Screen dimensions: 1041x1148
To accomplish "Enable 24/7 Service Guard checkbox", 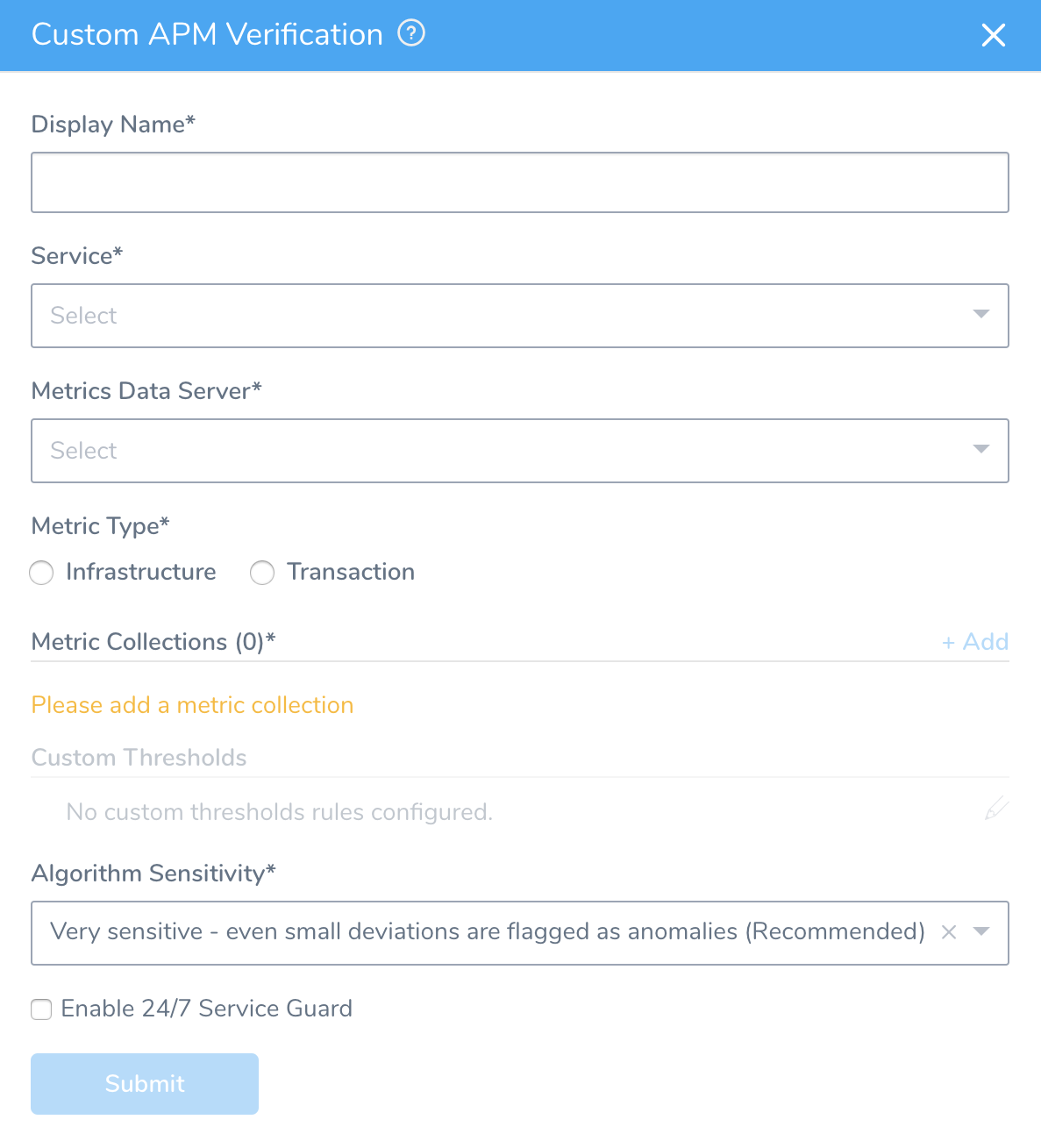I will (41, 1009).
